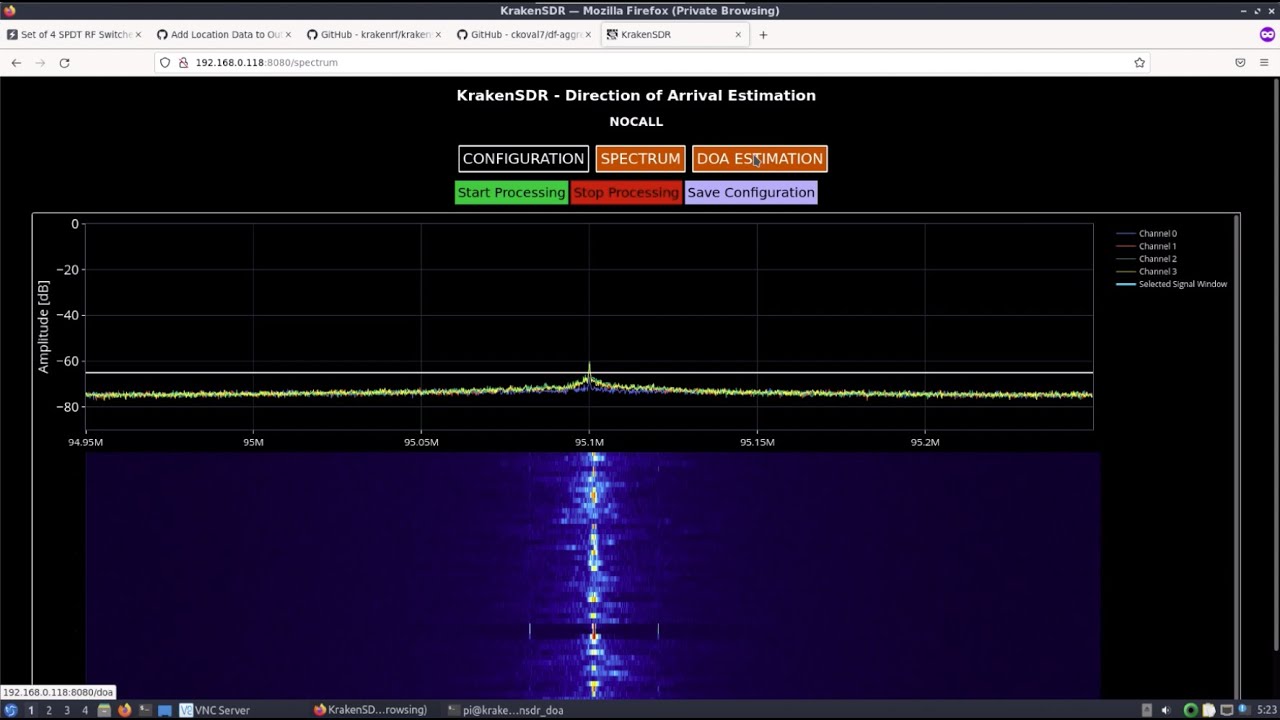Bookmark this page with the star icon

(1139, 62)
